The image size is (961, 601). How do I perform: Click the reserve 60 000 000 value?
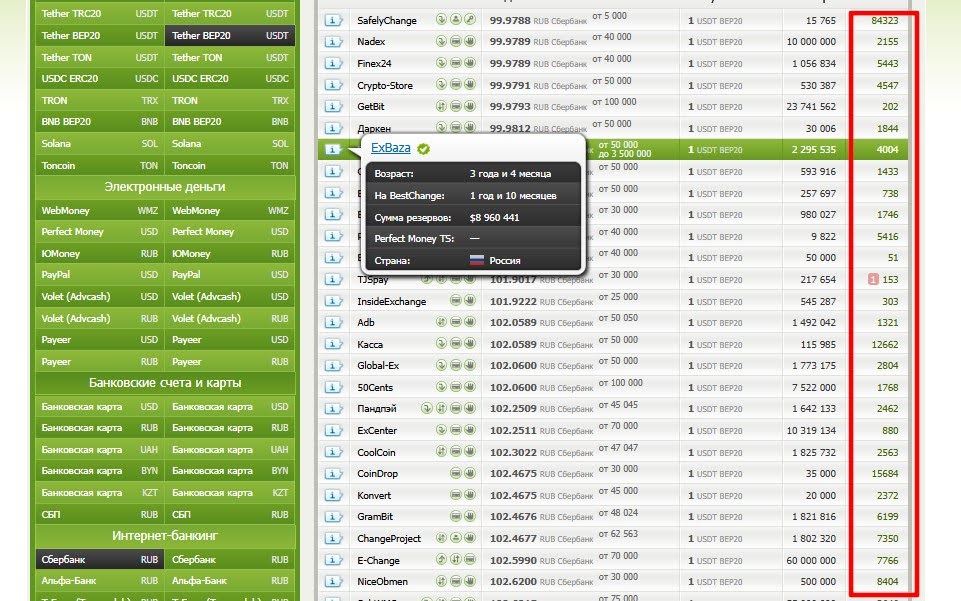click(x=811, y=560)
